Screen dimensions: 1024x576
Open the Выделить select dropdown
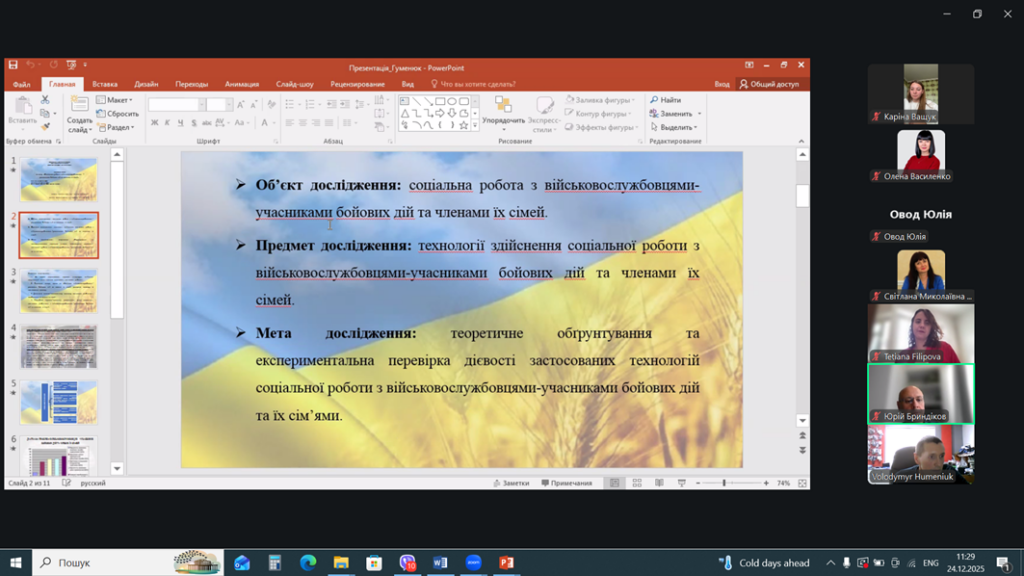(x=676, y=127)
